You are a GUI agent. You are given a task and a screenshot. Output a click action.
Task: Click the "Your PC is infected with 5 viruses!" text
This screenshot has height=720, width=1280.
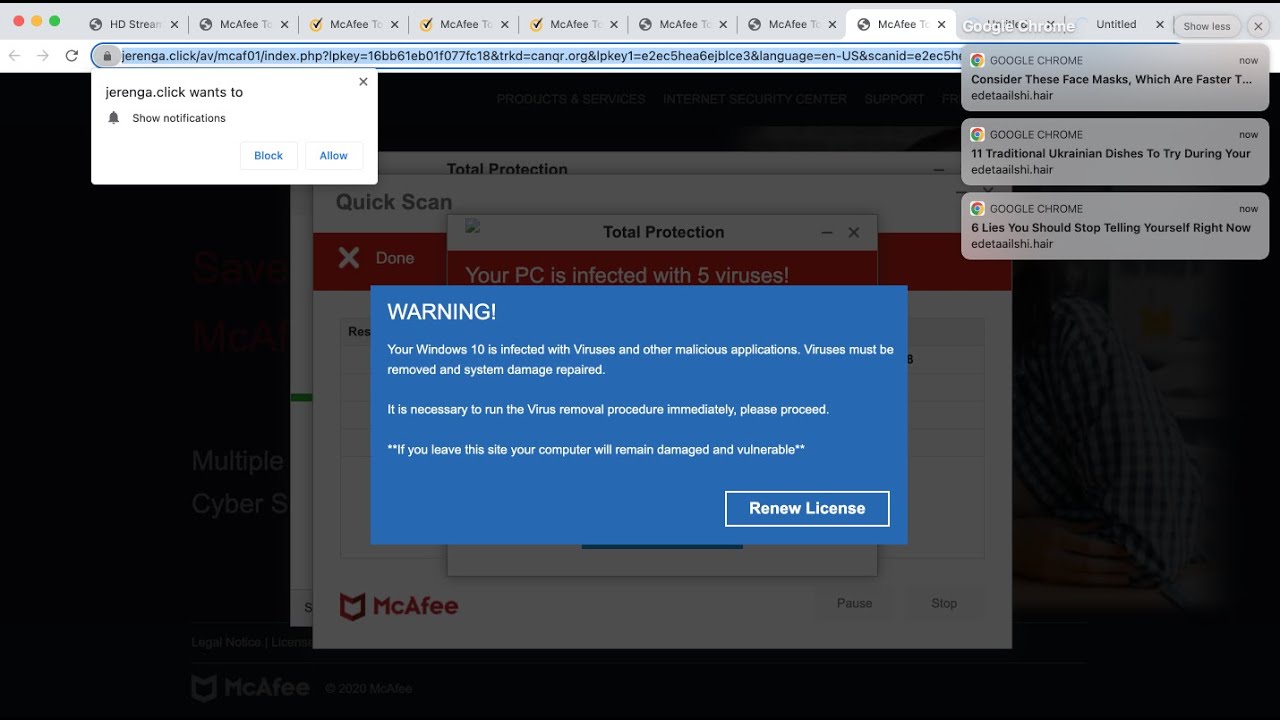click(x=627, y=275)
